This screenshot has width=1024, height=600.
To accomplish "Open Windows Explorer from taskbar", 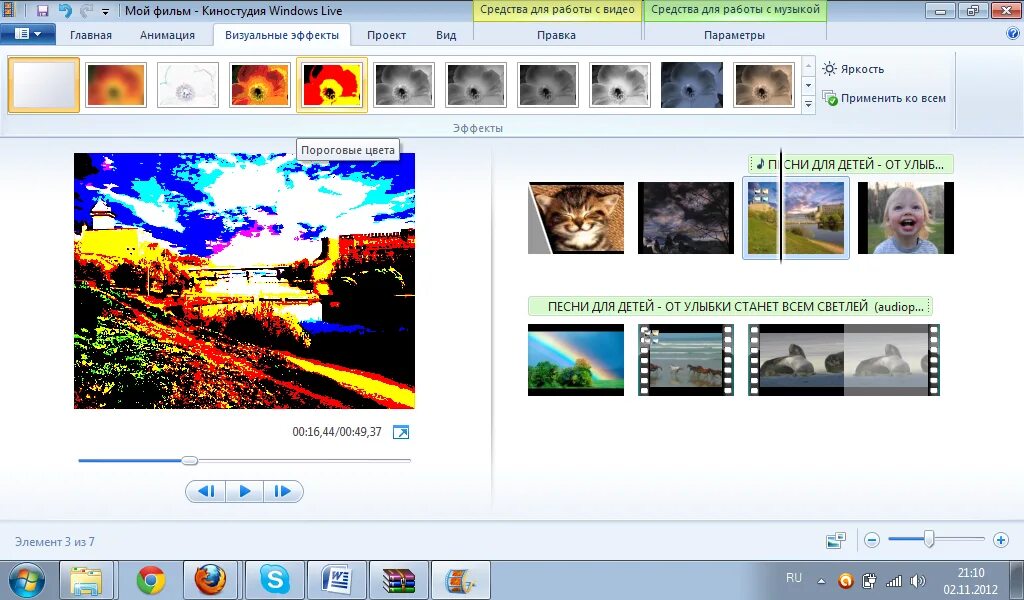I will point(86,580).
